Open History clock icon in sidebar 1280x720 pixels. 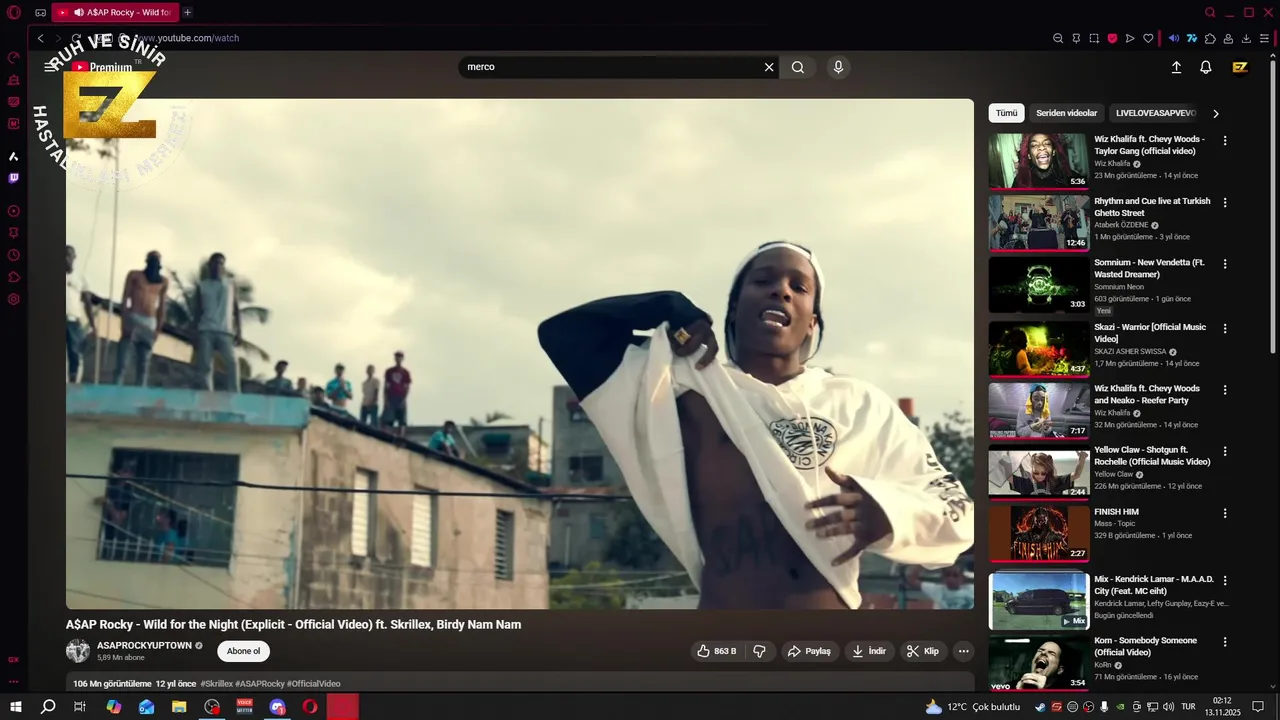[14, 255]
